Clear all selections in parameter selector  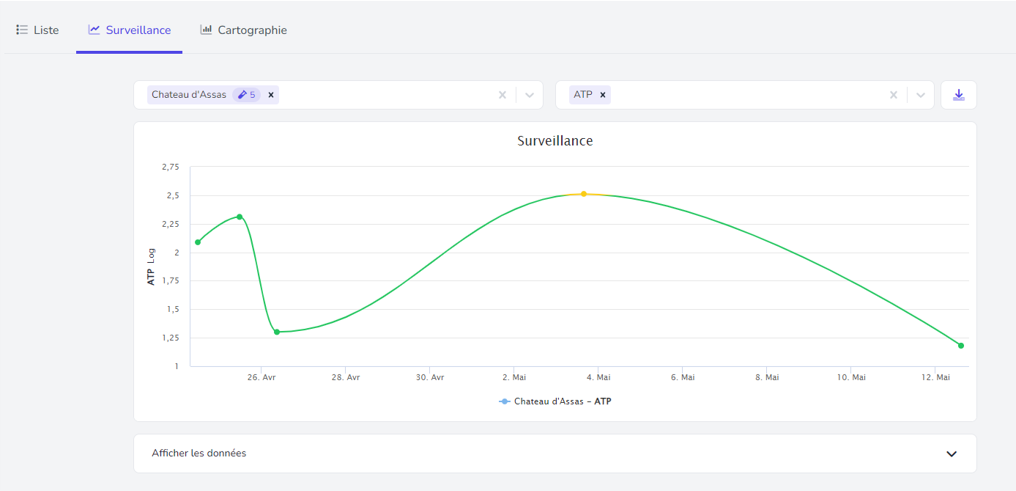click(x=894, y=95)
